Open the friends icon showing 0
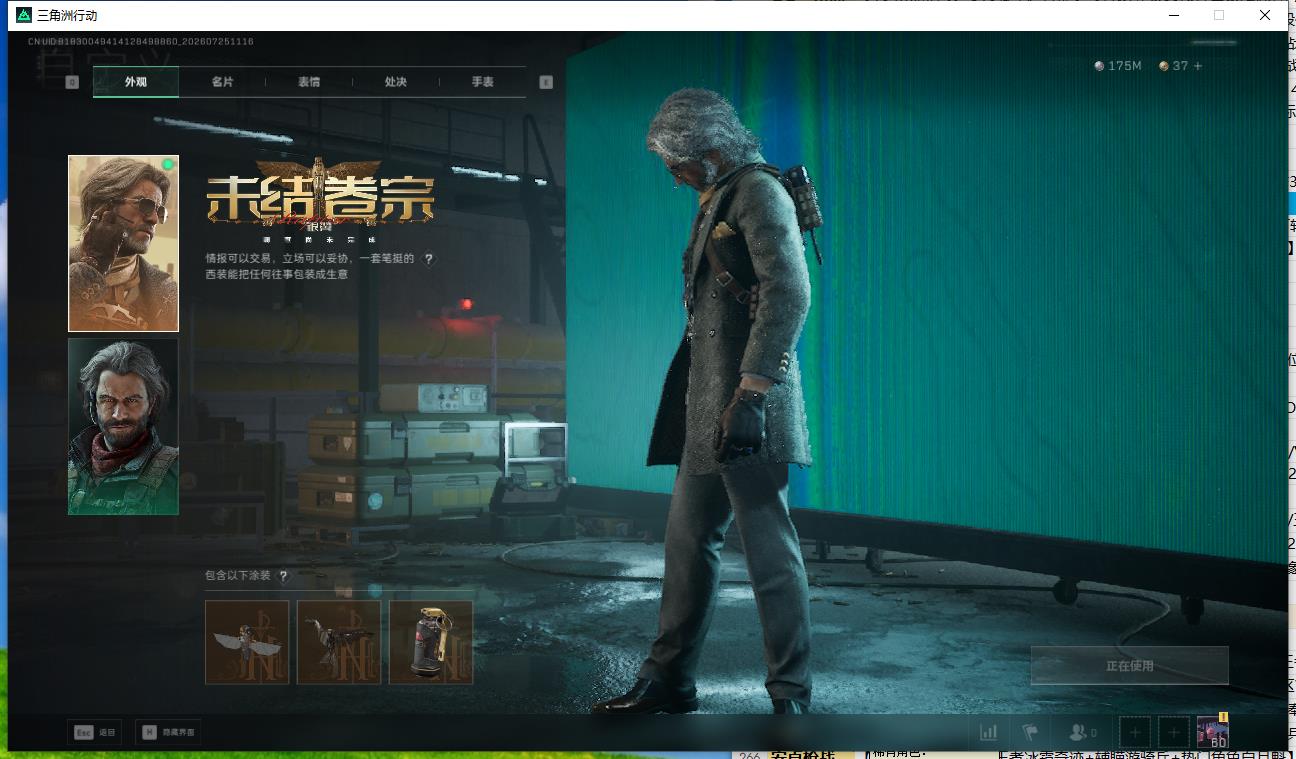Screen dimensions: 1296x759 tap(1083, 733)
